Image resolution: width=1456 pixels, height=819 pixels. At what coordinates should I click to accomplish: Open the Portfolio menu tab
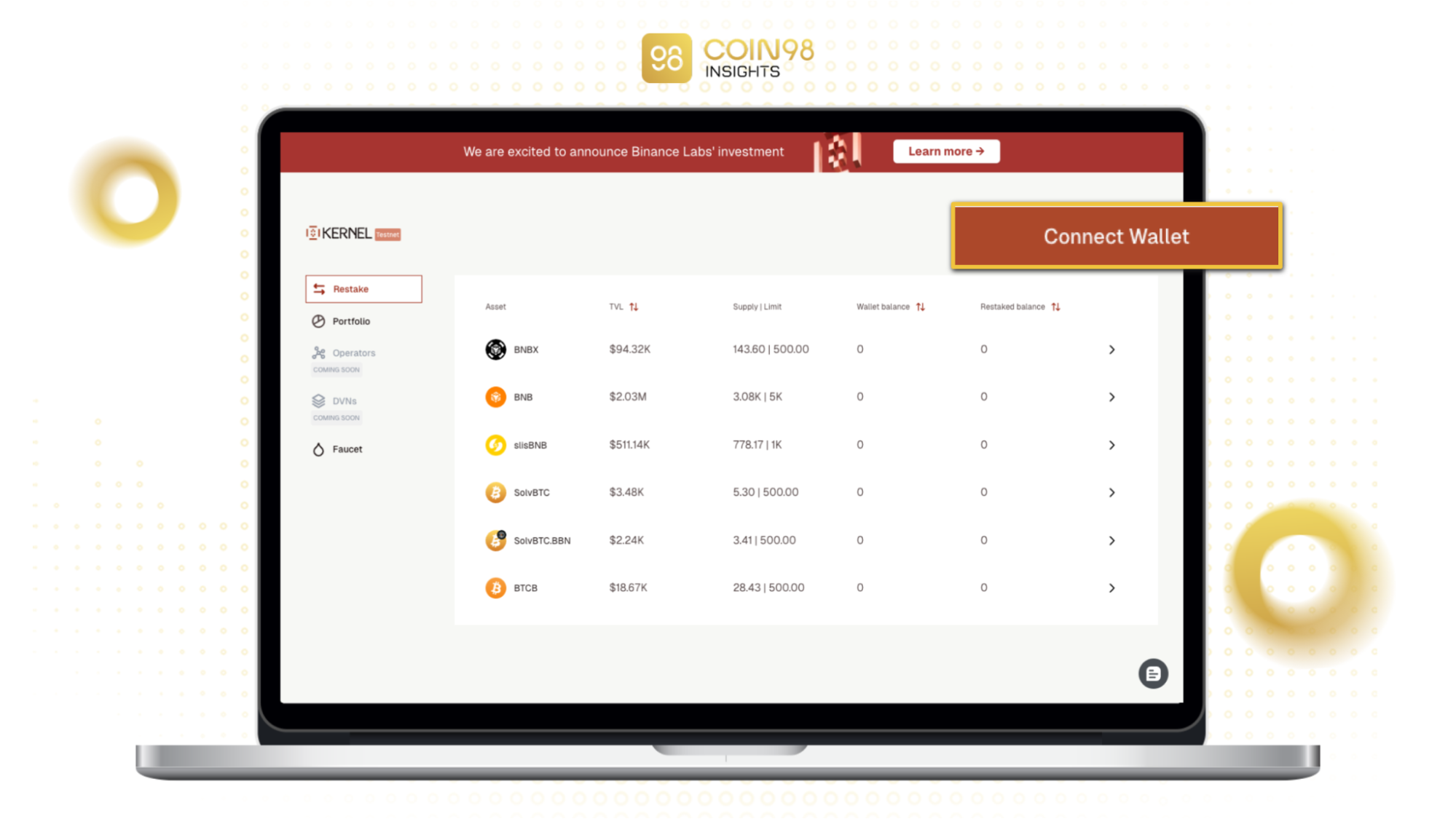coord(351,321)
